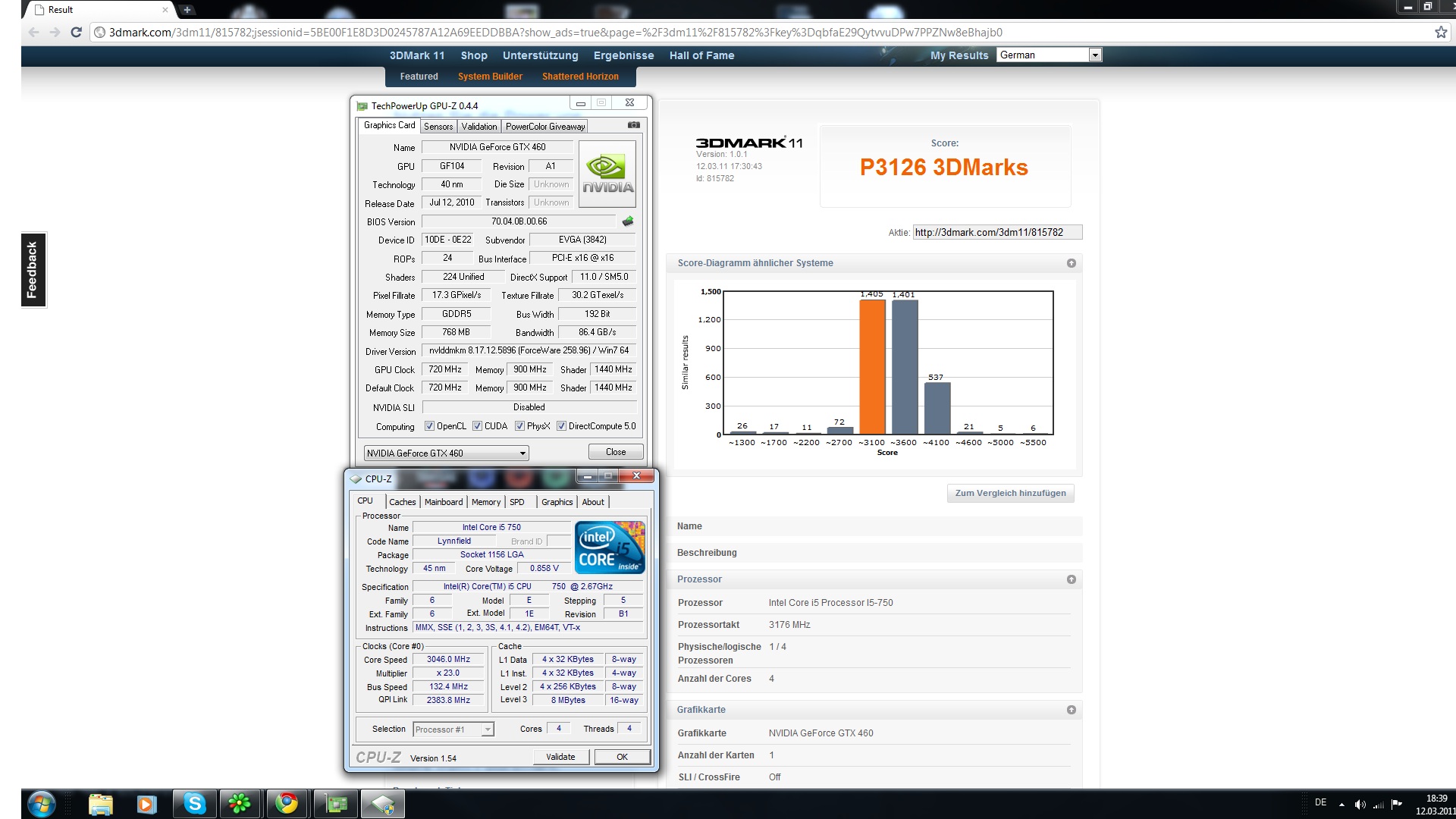Click the Intel Core i5 logo in CPU-Z
The width and height of the screenshot is (1456, 819).
610,547
